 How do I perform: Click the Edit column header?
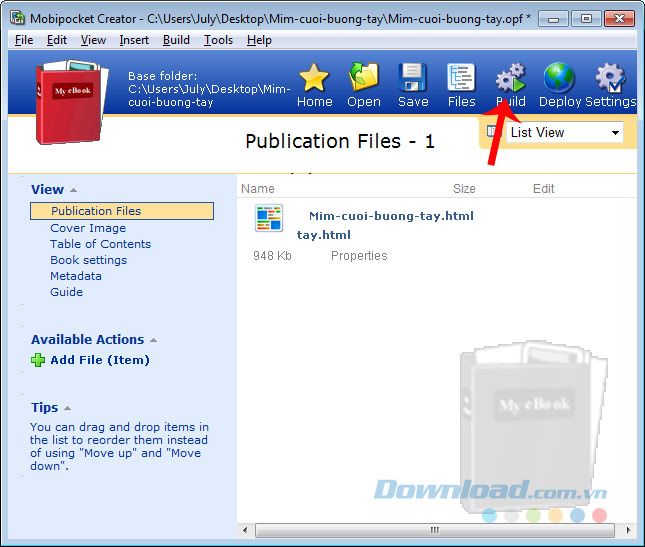[543, 189]
